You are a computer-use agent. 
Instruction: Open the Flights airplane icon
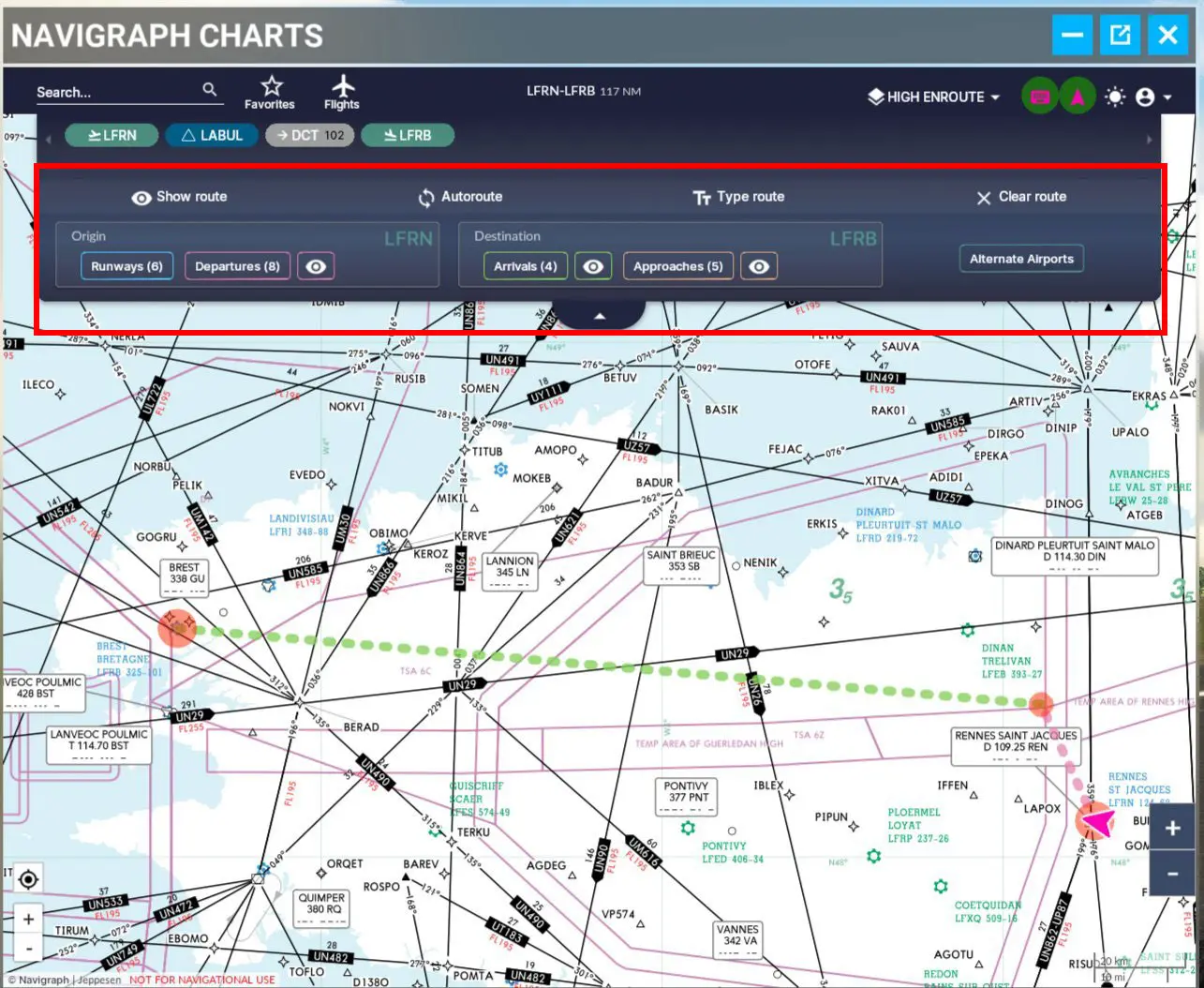[x=342, y=92]
